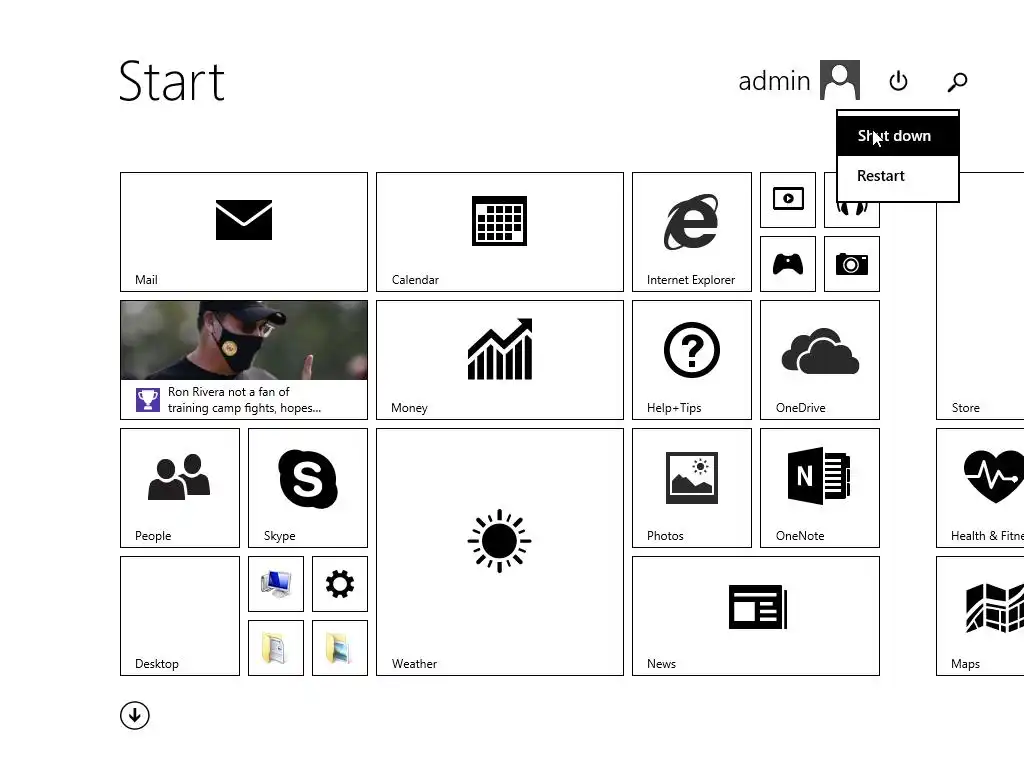This screenshot has height=768, width=1024.
Task: Open the Calendar tile
Action: (500, 232)
